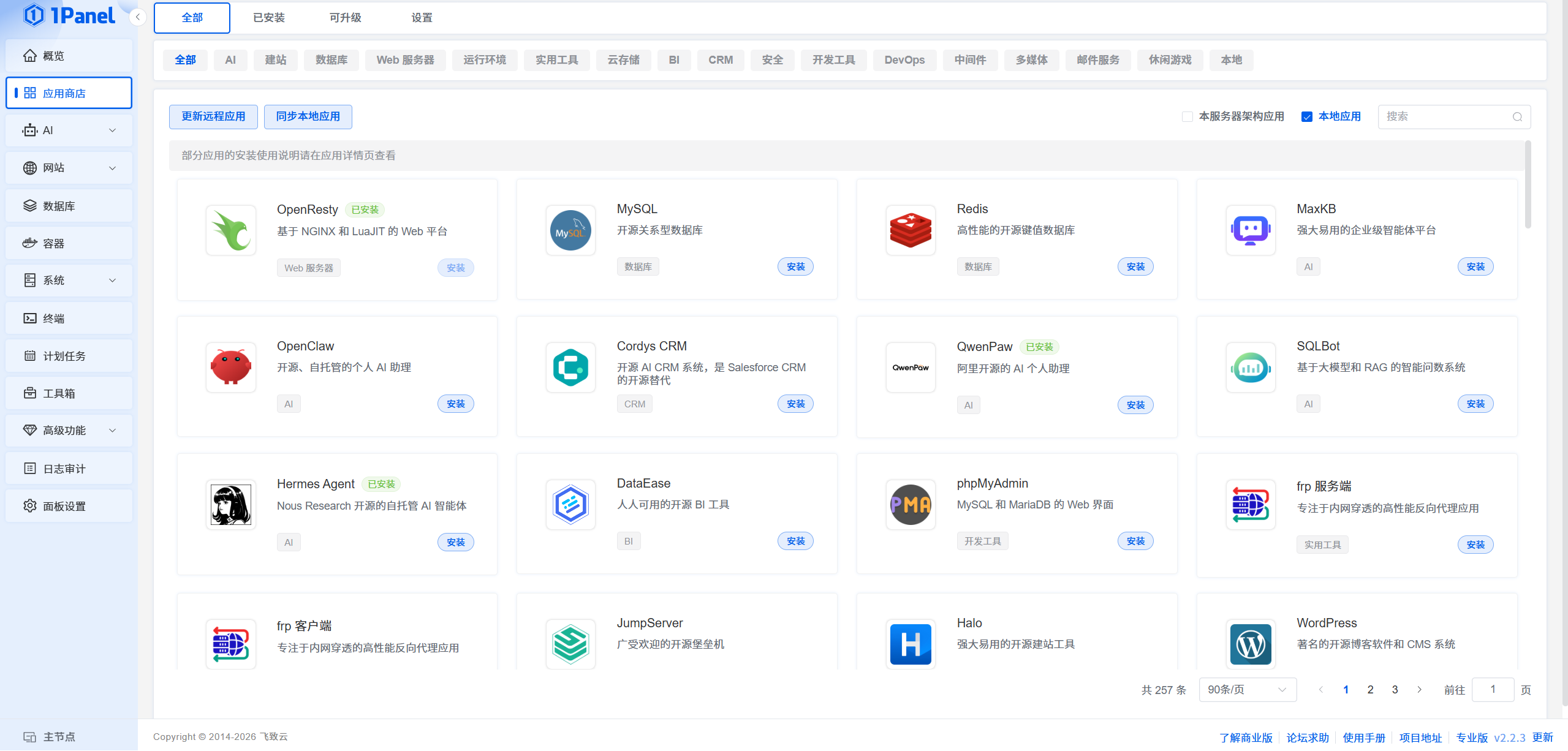
Task: Filter apps by Web 服务器 category
Action: coord(405,60)
